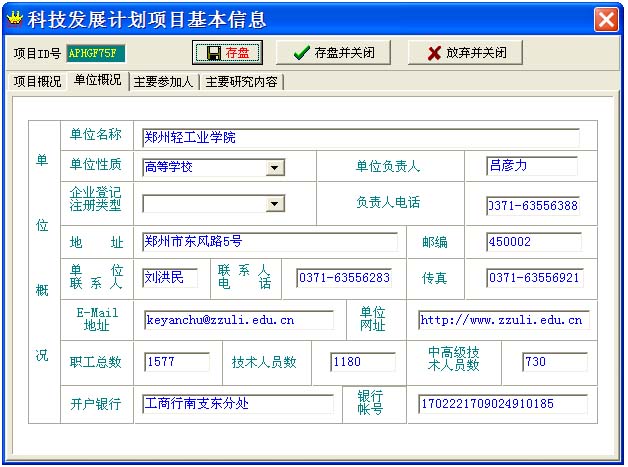Close the window with the red X
This screenshot has width=628, height=467.
(606, 19)
